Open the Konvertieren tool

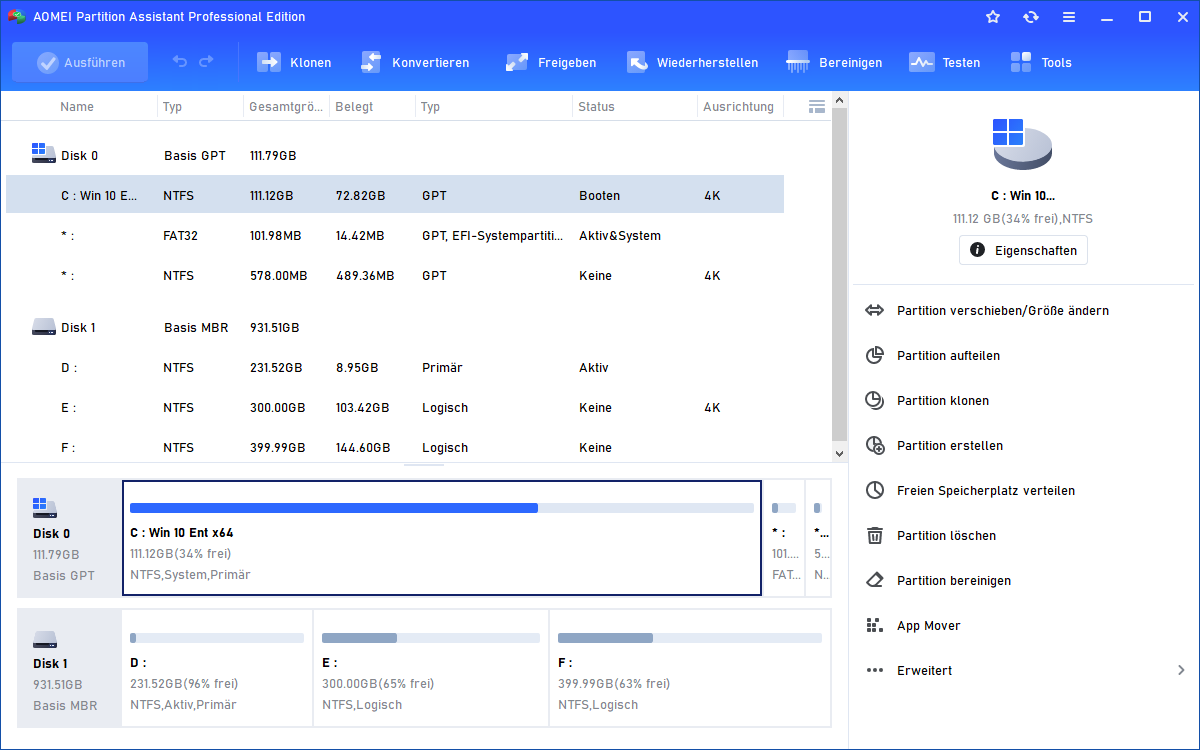point(372,62)
